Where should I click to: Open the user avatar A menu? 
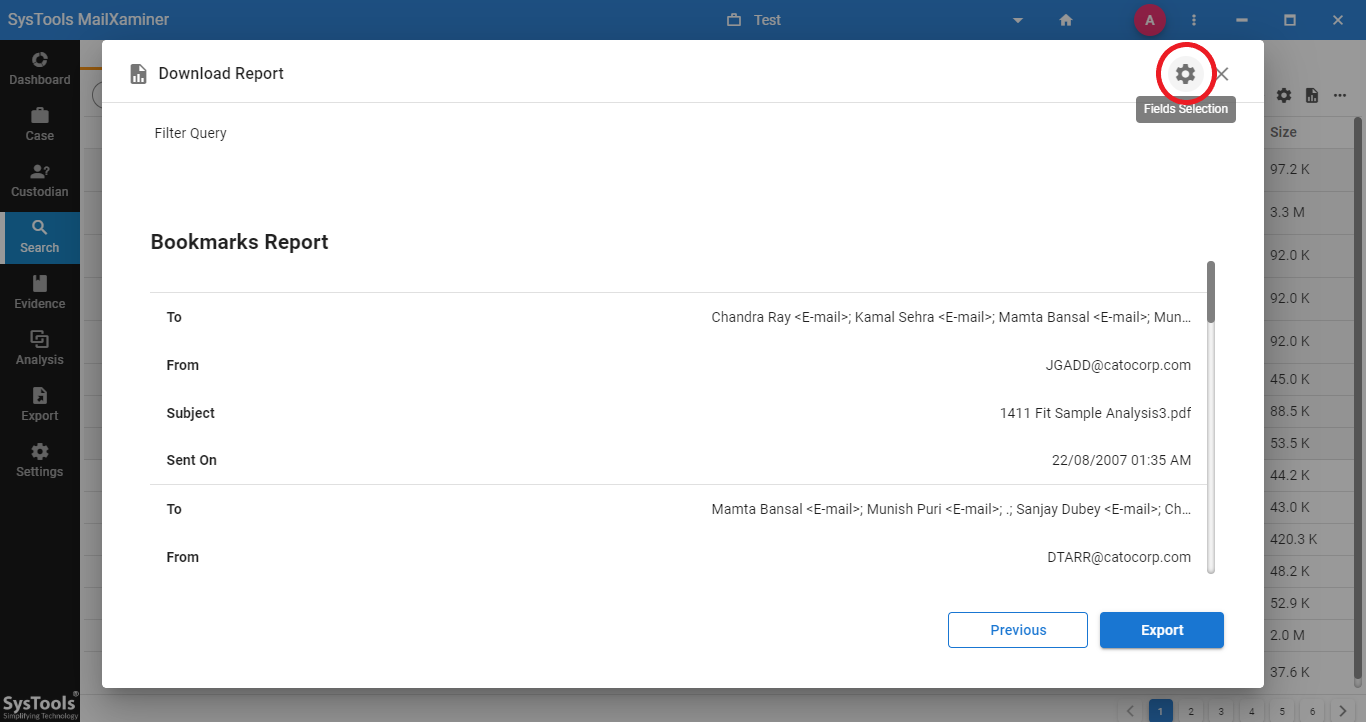(x=1150, y=20)
